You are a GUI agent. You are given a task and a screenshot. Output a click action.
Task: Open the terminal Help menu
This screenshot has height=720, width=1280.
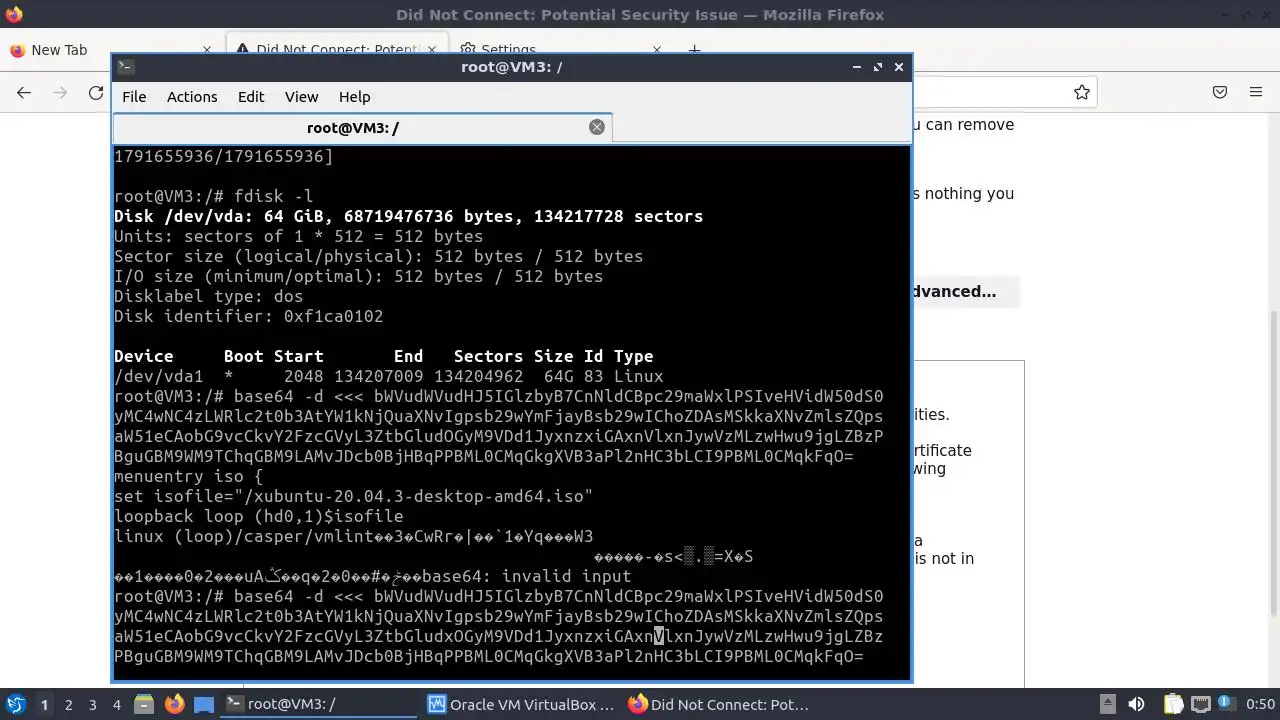point(355,97)
